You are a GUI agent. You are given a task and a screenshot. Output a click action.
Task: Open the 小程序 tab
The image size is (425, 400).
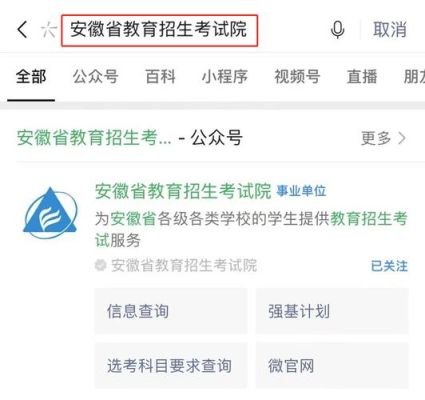click(225, 77)
